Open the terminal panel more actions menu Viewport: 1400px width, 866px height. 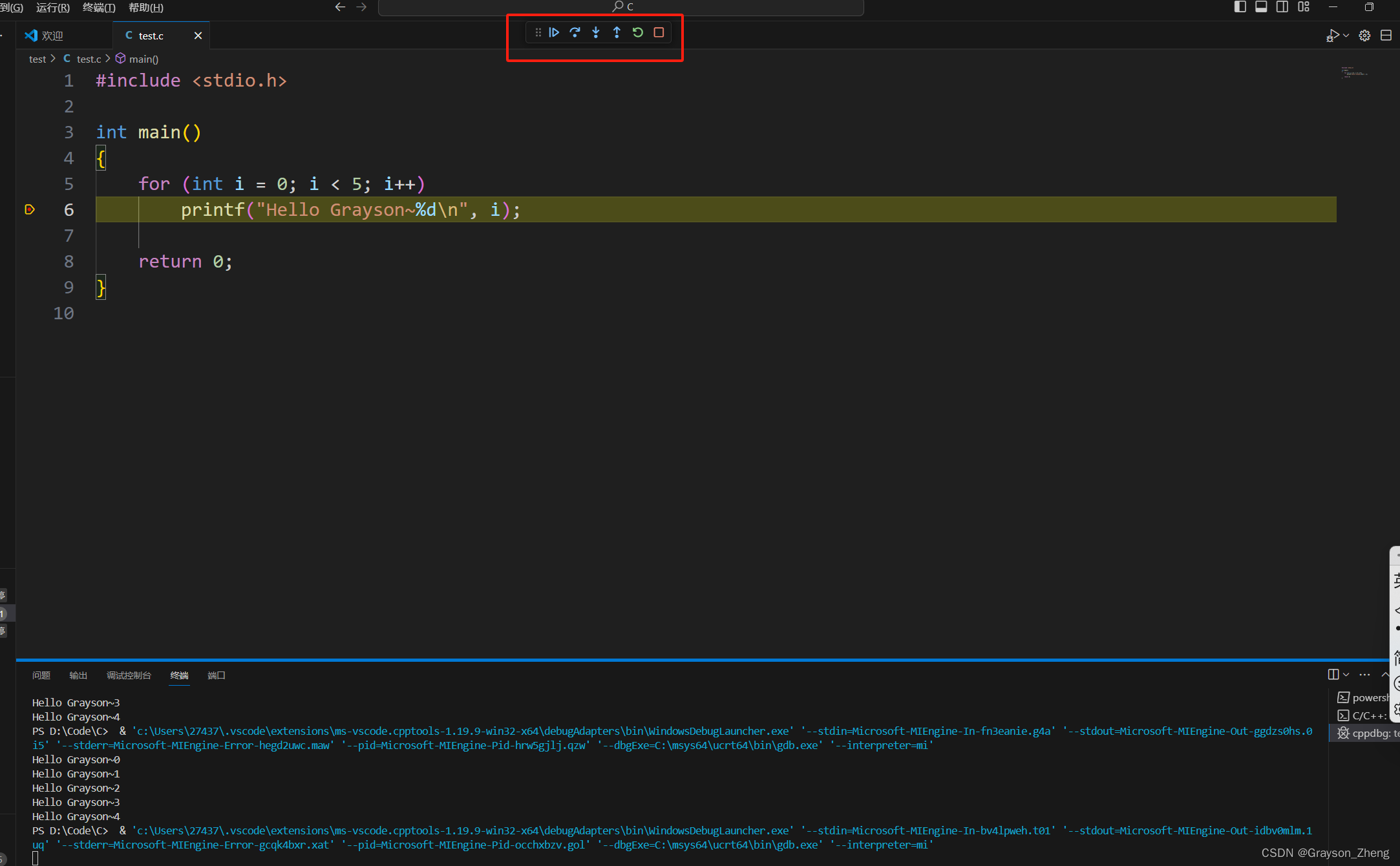1364,674
